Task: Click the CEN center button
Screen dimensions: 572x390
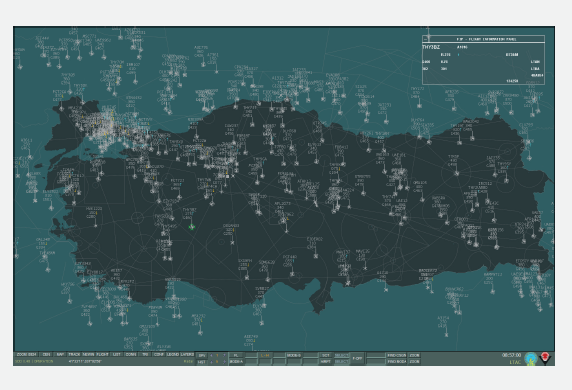Action: (x=46, y=355)
